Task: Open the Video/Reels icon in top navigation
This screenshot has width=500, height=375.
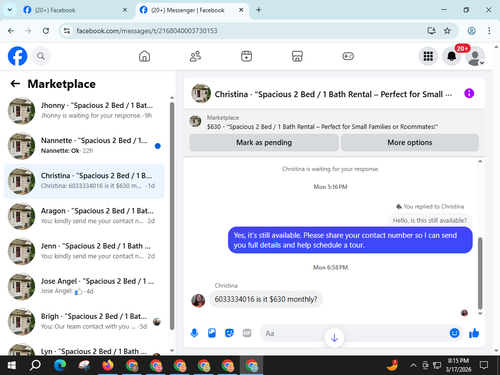Action: (246, 56)
